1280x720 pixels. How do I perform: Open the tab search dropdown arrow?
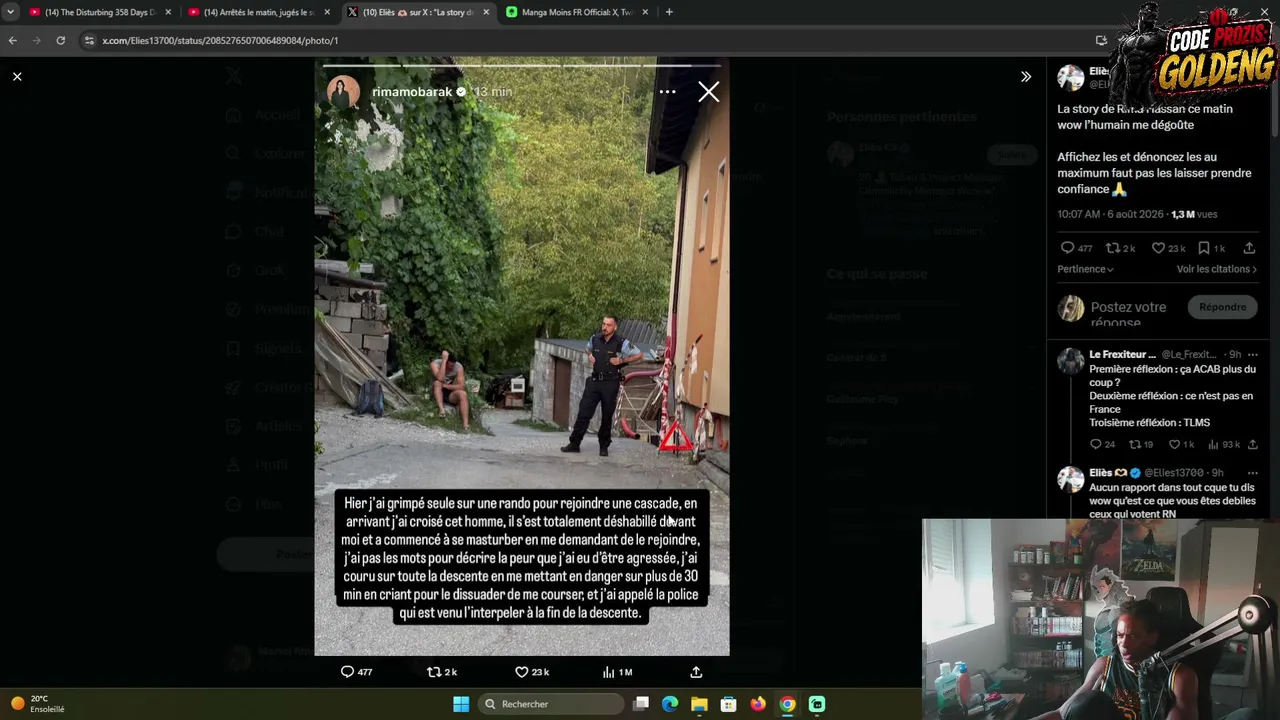click(x=10, y=12)
